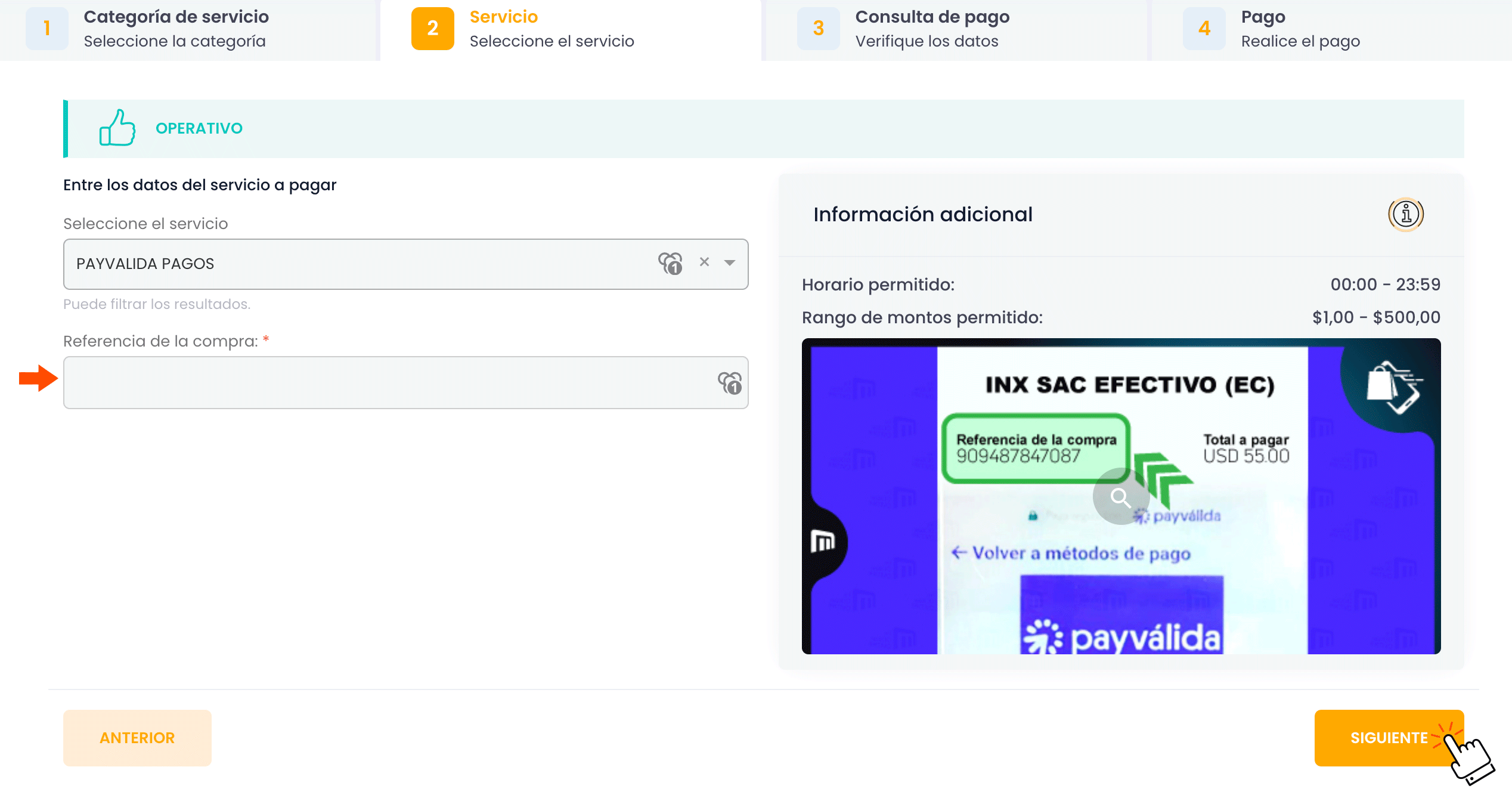Open the INX SAC EFECTIVO example thumbnail
This screenshot has height=804, width=1512.
1121,496
